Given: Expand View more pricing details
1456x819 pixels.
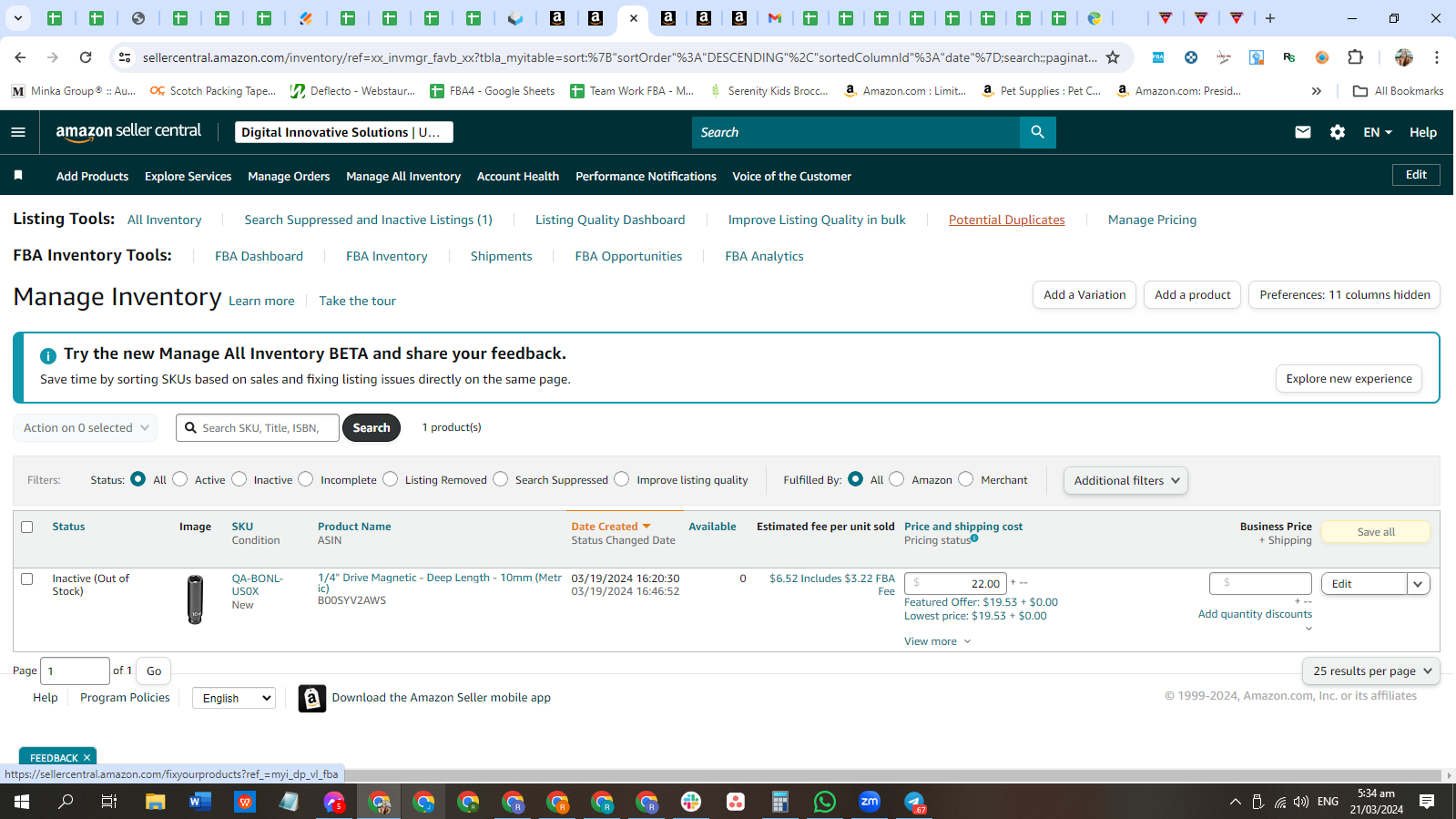Looking at the screenshot, I should tap(938, 641).
